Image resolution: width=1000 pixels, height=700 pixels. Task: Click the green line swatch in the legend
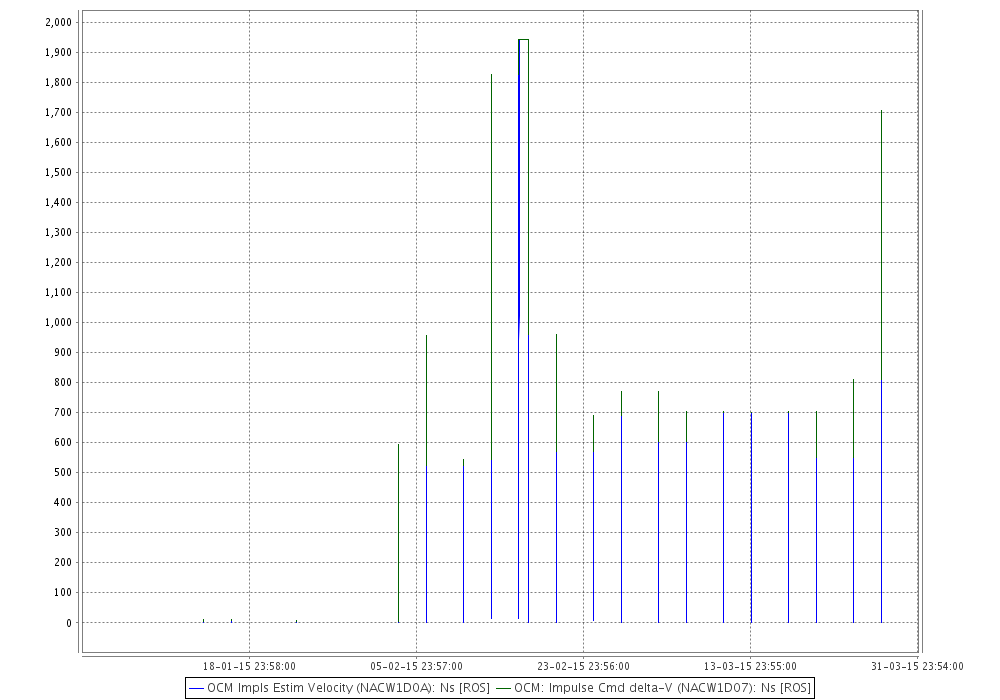pyautogui.click(x=504, y=689)
